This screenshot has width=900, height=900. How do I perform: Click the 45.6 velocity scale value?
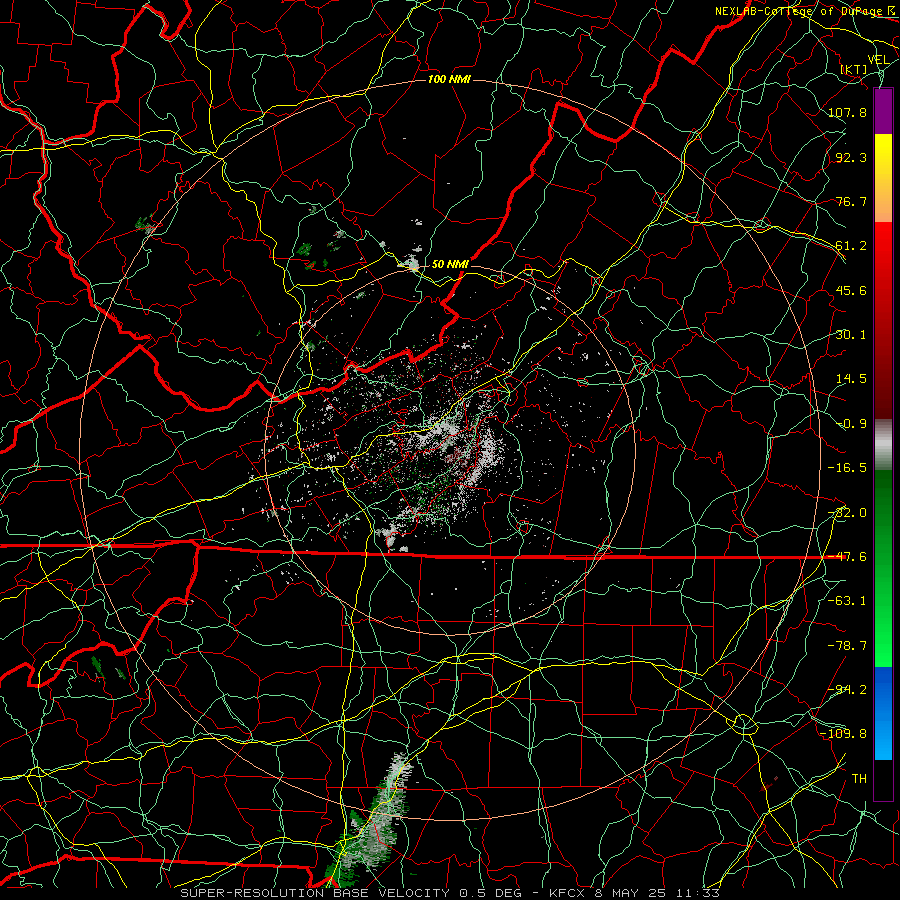[851, 290]
